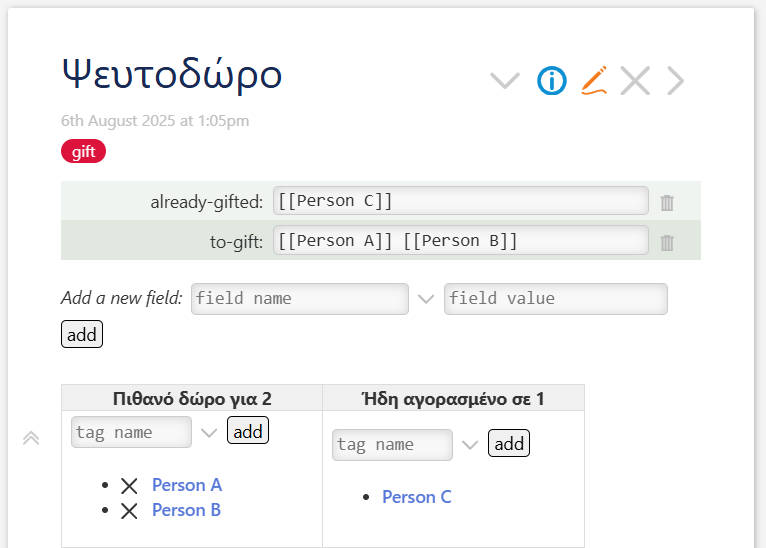Close the Ψευτοδώρο tiddler
766x548 pixels.
tap(635, 81)
